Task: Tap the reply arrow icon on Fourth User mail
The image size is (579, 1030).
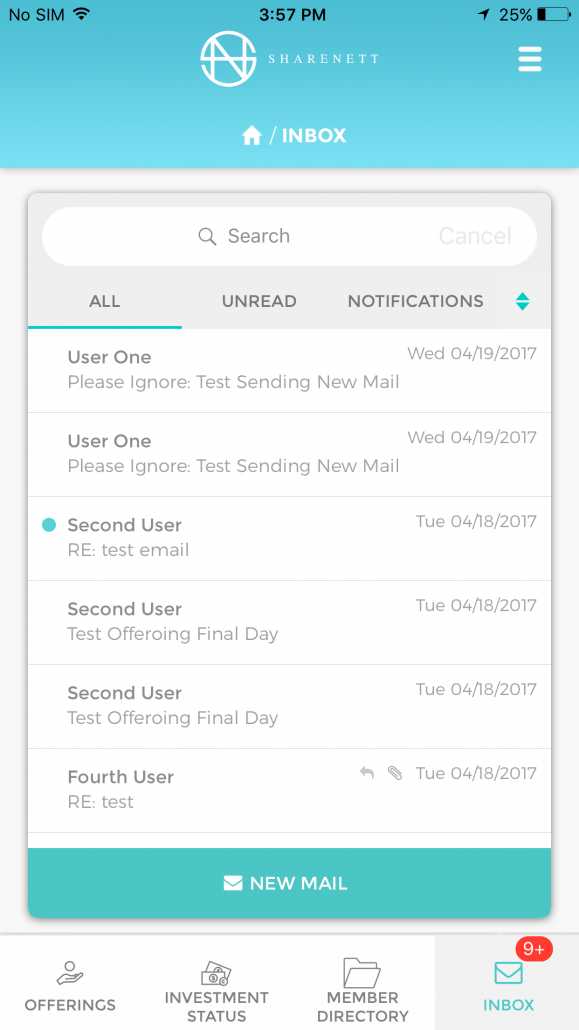Action: pos(367,773)
